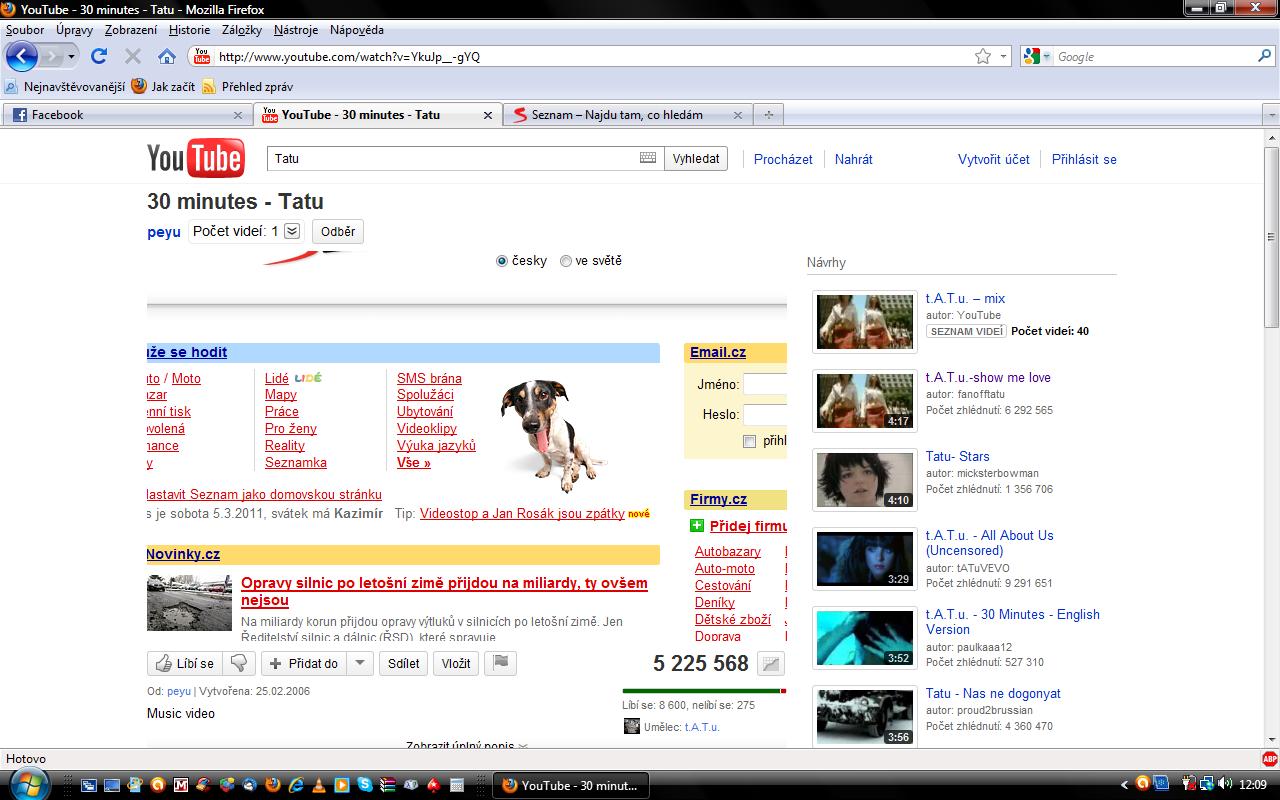Bookmark this page with the star icon
This screenshot has height=800, width=1280.
[x=983, y=57]
